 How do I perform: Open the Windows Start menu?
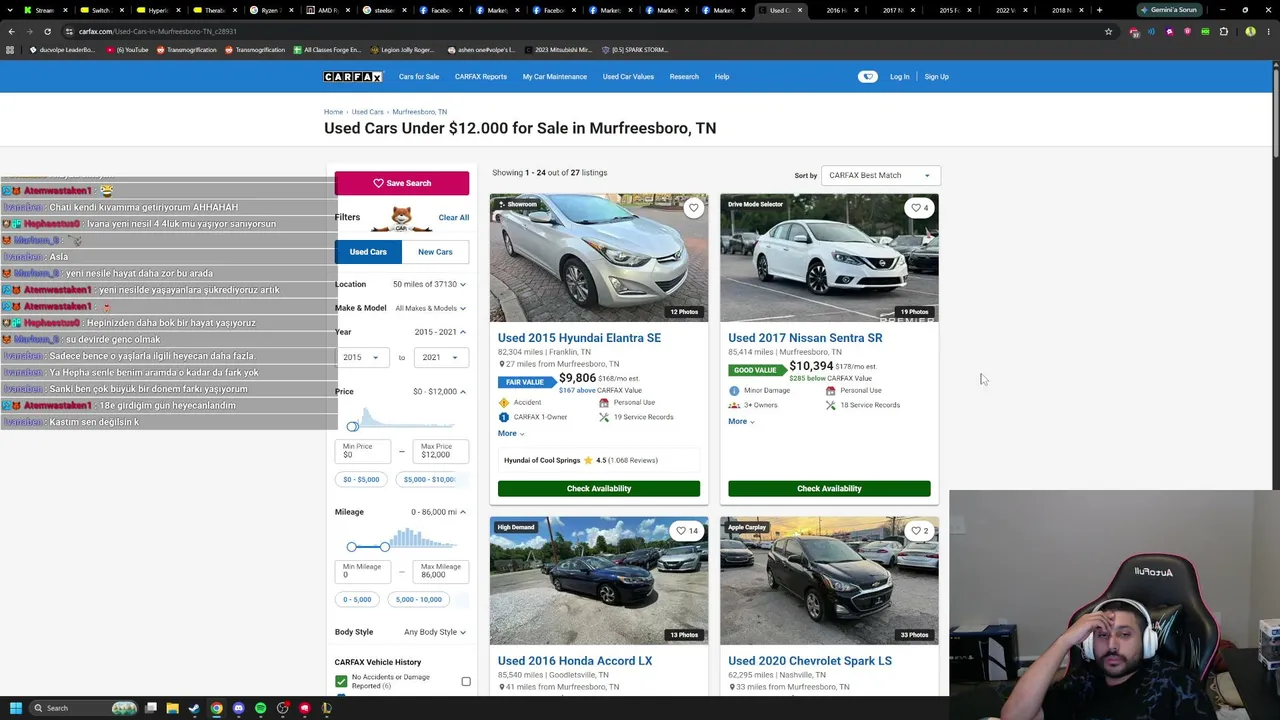pos(15,708)
